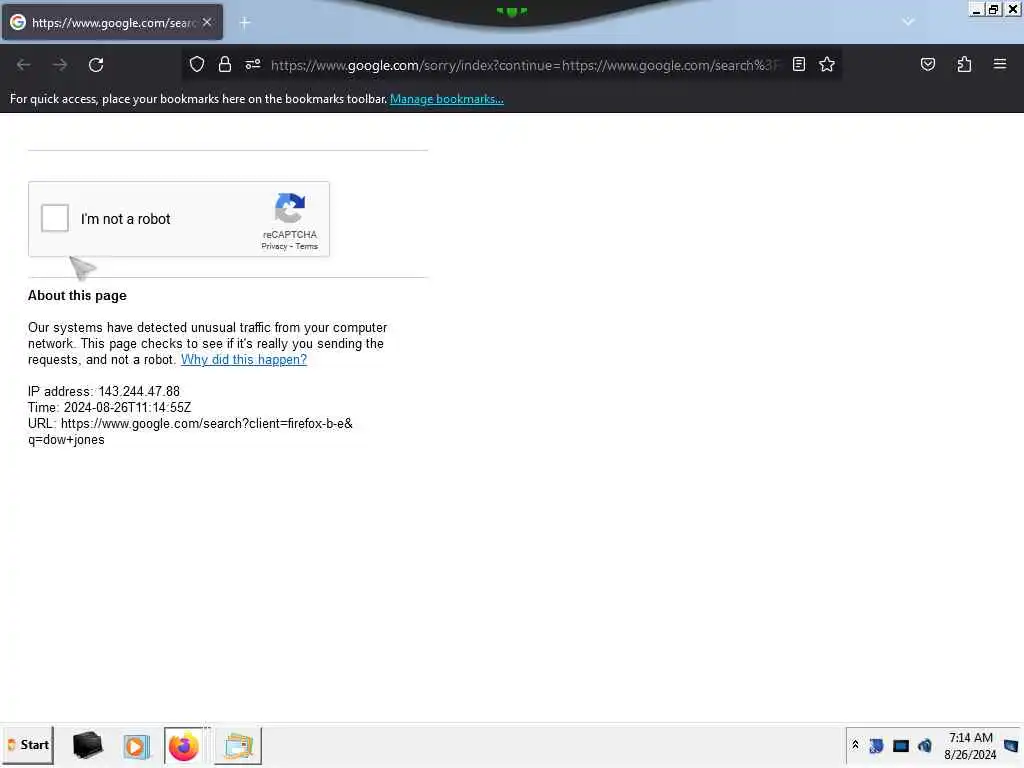Launch the black terminal taskbar icon
The image size is (1024, 768).
coord(88,746)
